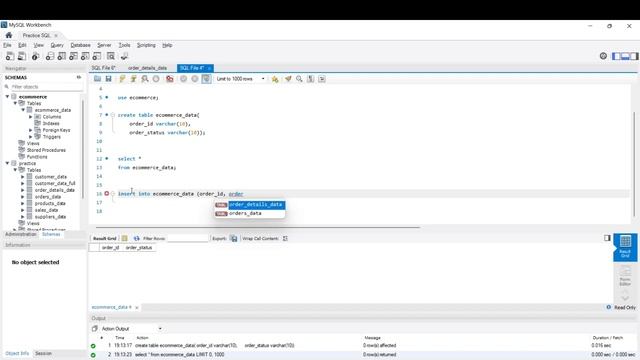Click create new view icon
The image size is (640, 360).
pos(73,56)
